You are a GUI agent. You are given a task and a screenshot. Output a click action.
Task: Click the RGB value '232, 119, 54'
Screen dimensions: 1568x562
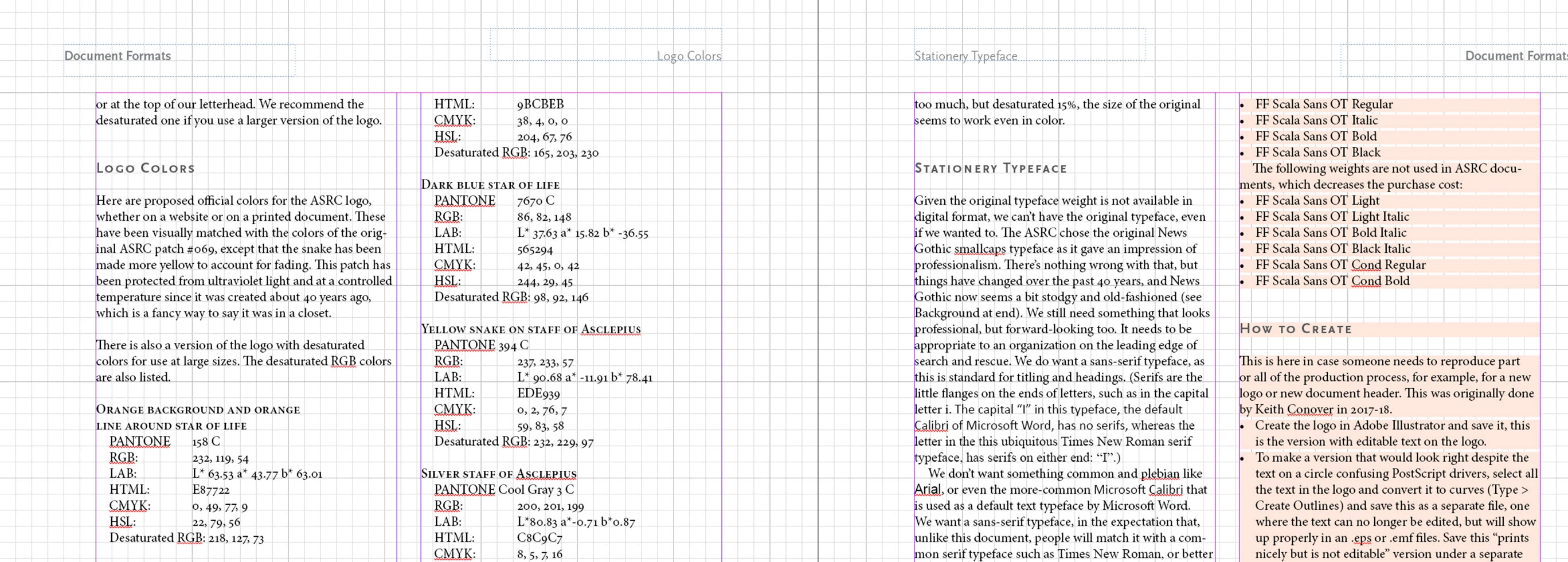tap(220, 459)
